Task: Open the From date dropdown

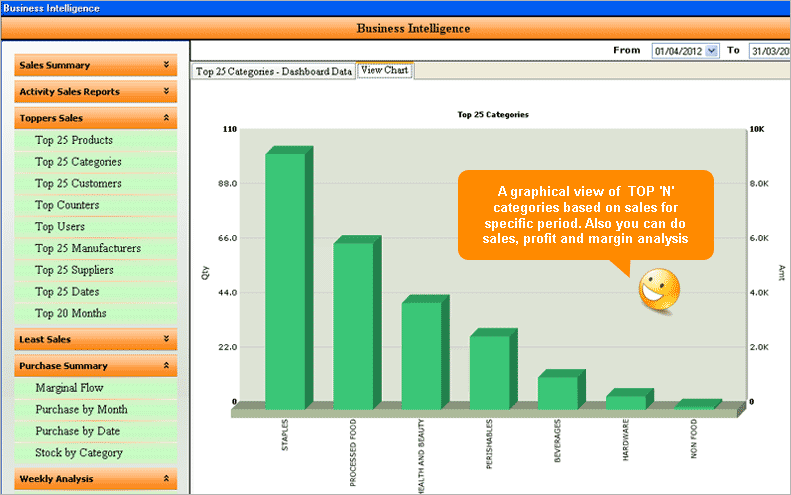Action: pyautogui.click(x=712, y=50)
